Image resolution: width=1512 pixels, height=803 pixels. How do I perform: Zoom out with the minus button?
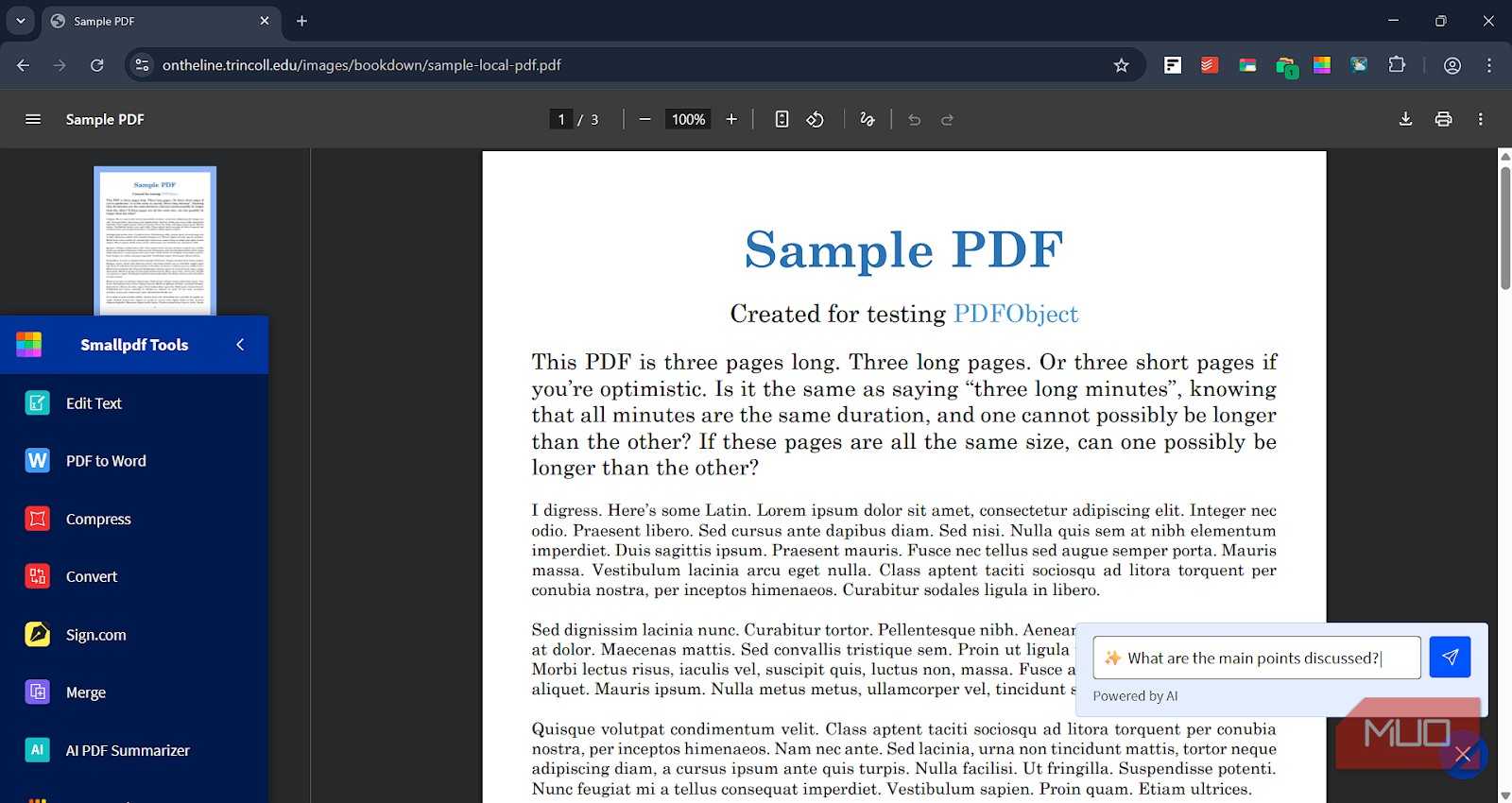pyautogui.click(x=644, y=119)
